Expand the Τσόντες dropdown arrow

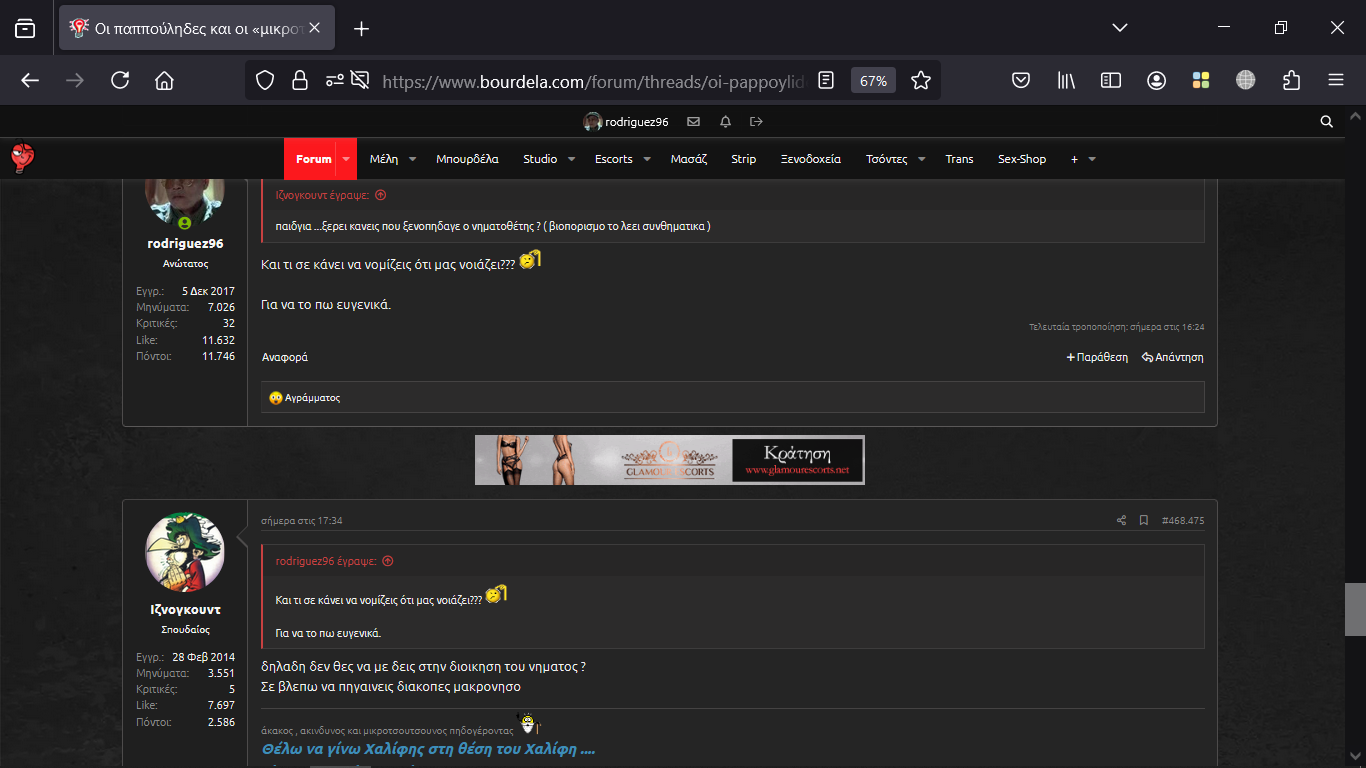point(922,159)
